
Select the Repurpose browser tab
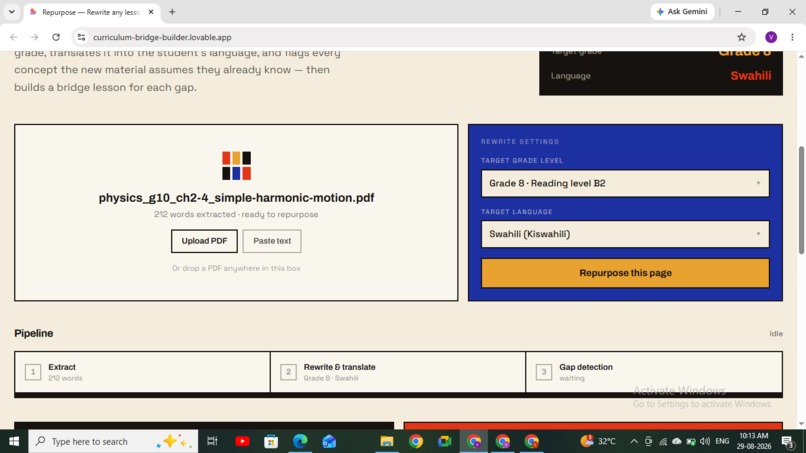(91, 12)
